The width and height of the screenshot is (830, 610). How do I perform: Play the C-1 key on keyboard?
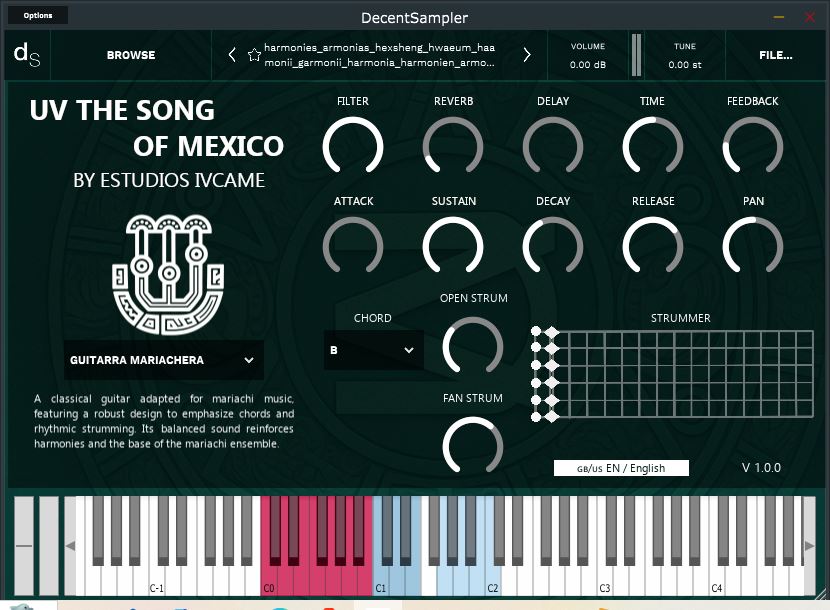pyautogui.click(x=156, y=582)
